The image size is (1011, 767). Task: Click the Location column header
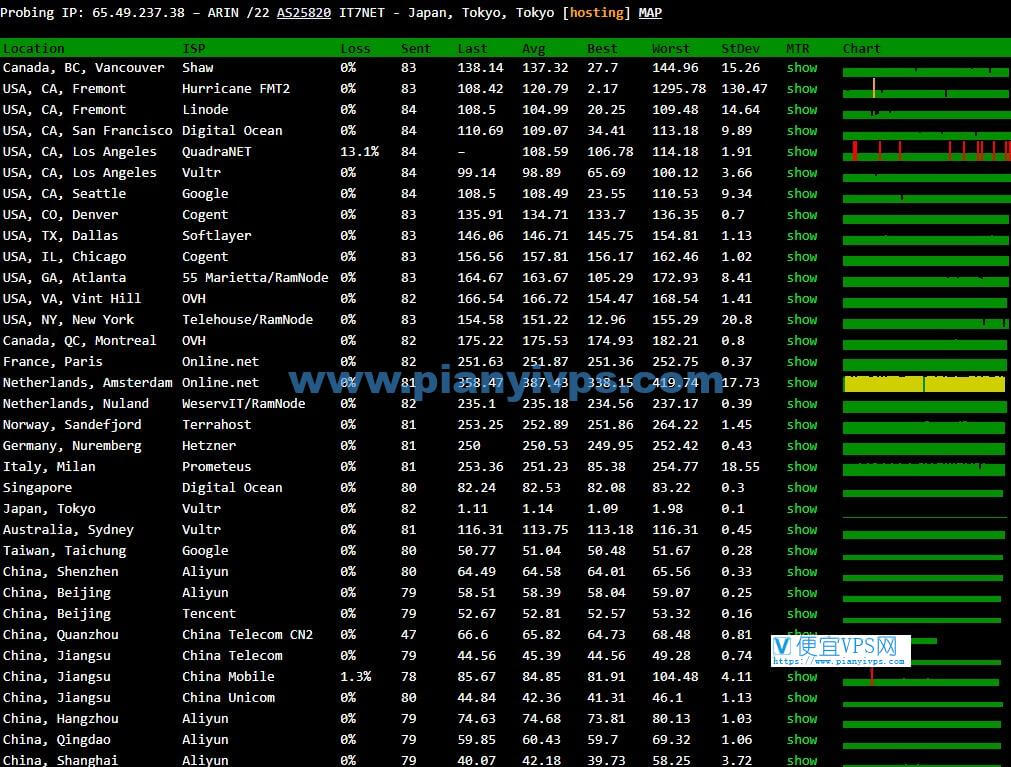pyautogui.click(x=34, y=48)
